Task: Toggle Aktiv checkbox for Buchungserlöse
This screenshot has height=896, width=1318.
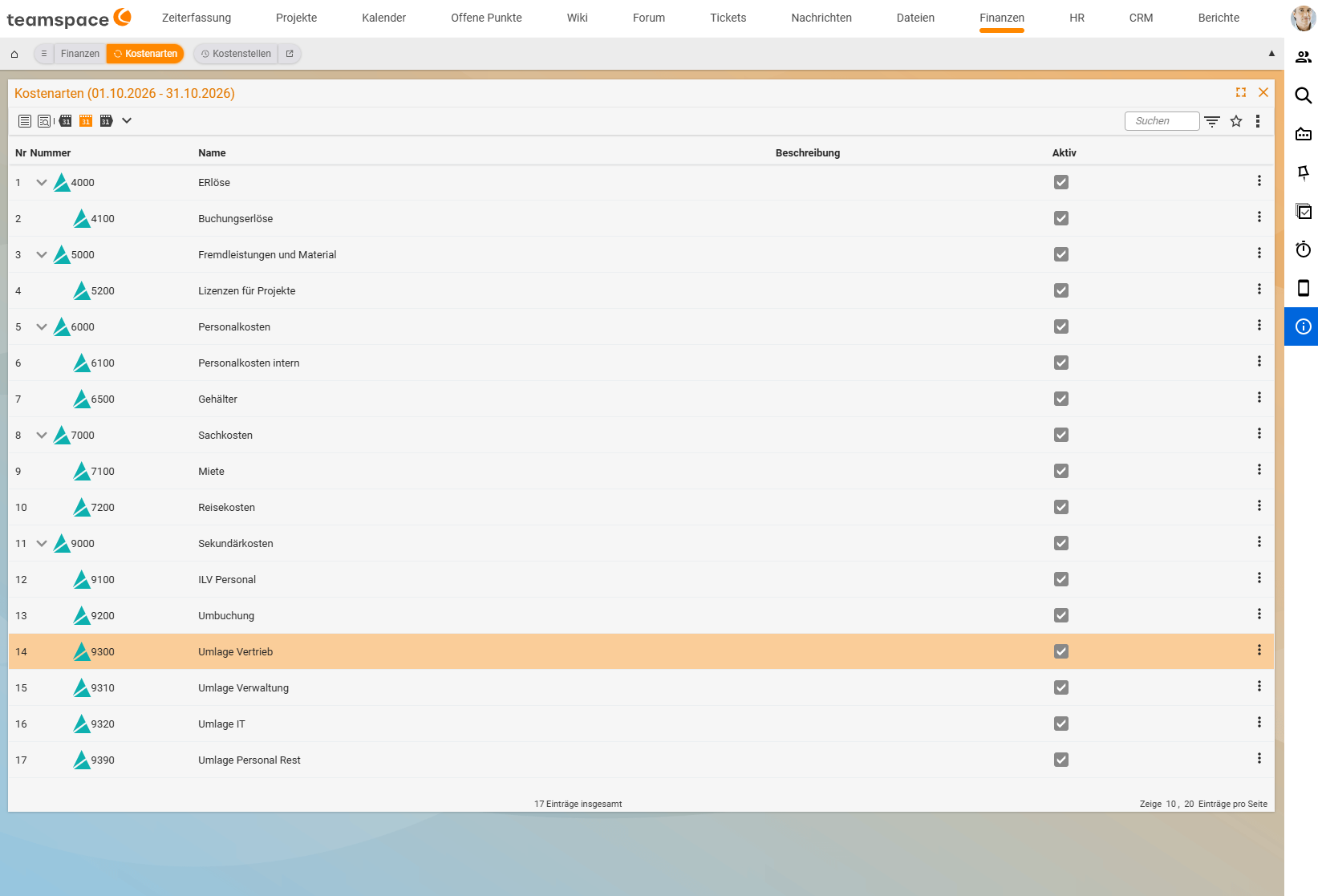Action: [x=1061, y=218]
